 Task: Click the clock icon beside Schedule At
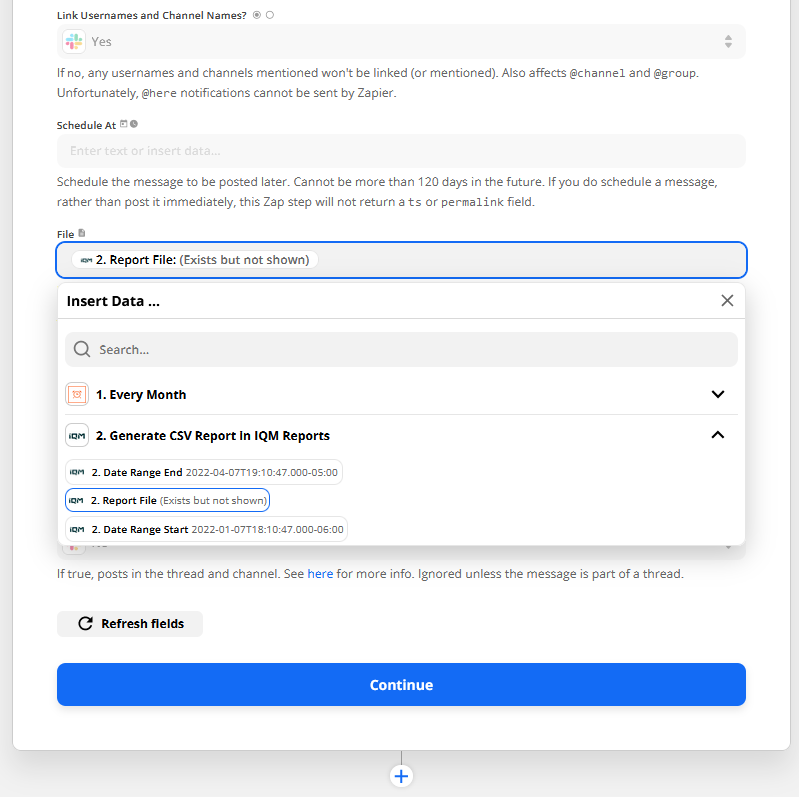(134, 124)
